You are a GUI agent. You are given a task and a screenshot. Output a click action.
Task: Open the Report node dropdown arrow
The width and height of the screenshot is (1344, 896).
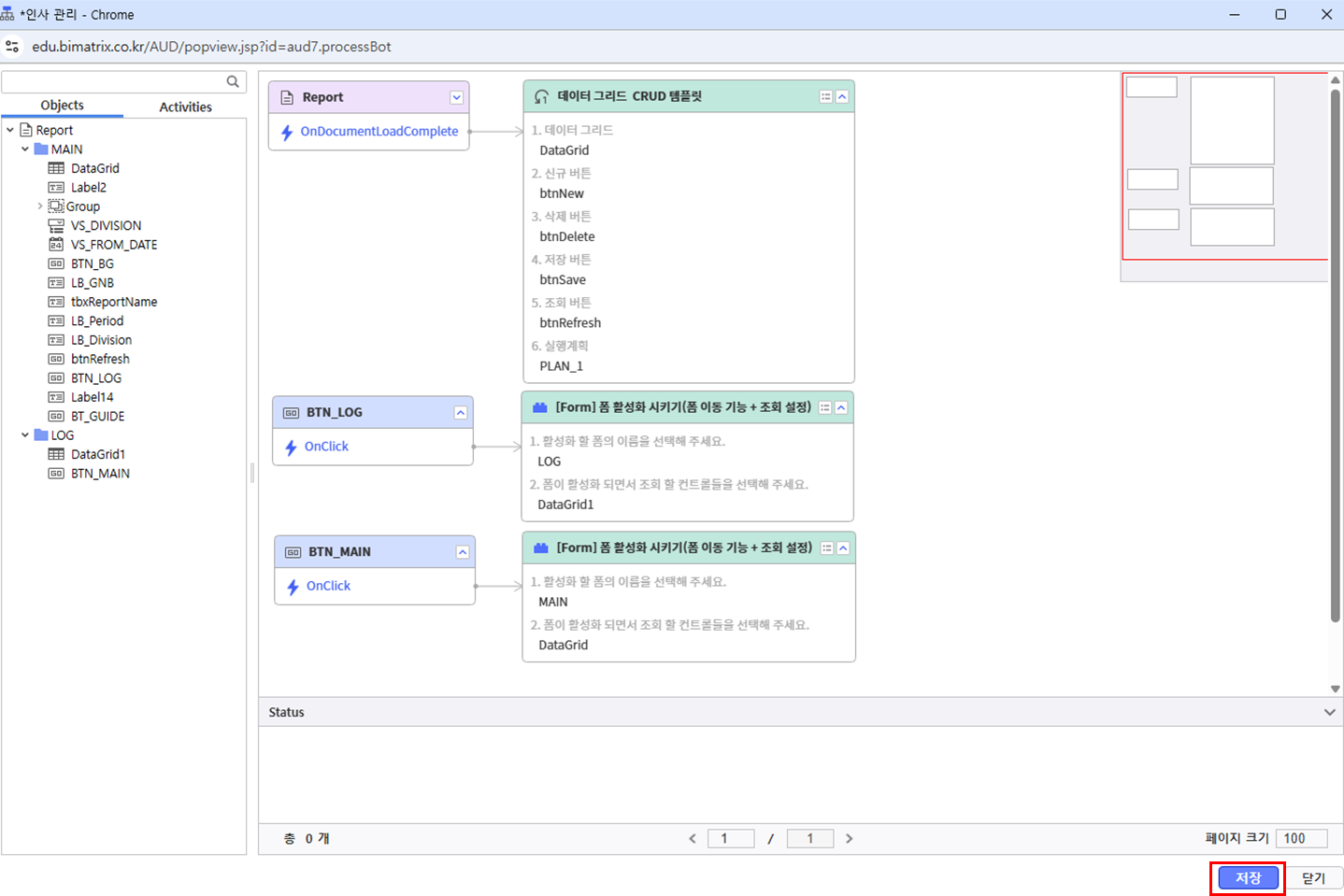(x=456, y=98)
